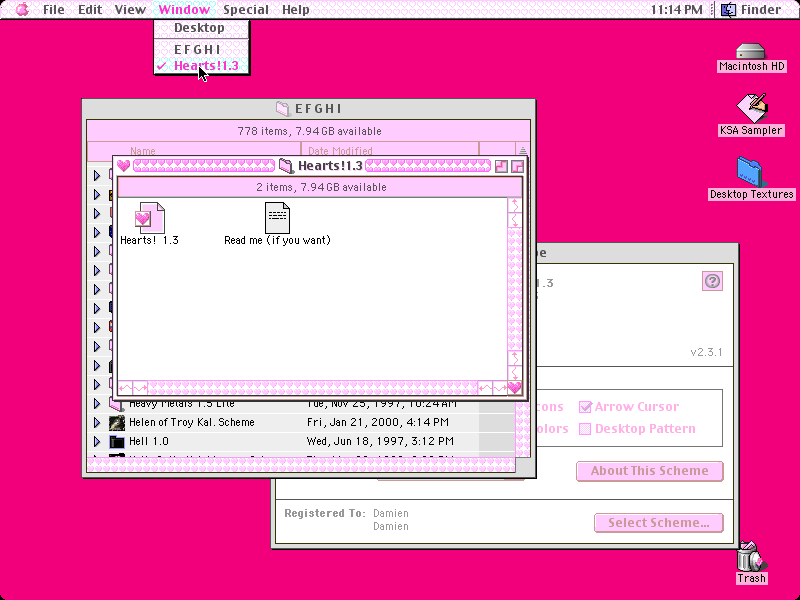Click the v2.3.1 version text in Kaleidoscope
Viewport: 800px width, 600px height.
coord(706,352)
